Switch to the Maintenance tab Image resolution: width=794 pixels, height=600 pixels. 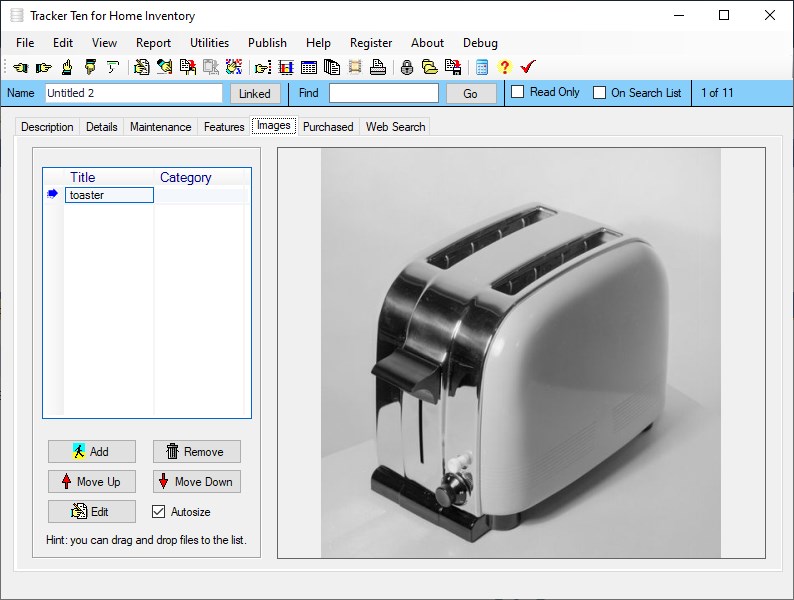pos(160,127)
